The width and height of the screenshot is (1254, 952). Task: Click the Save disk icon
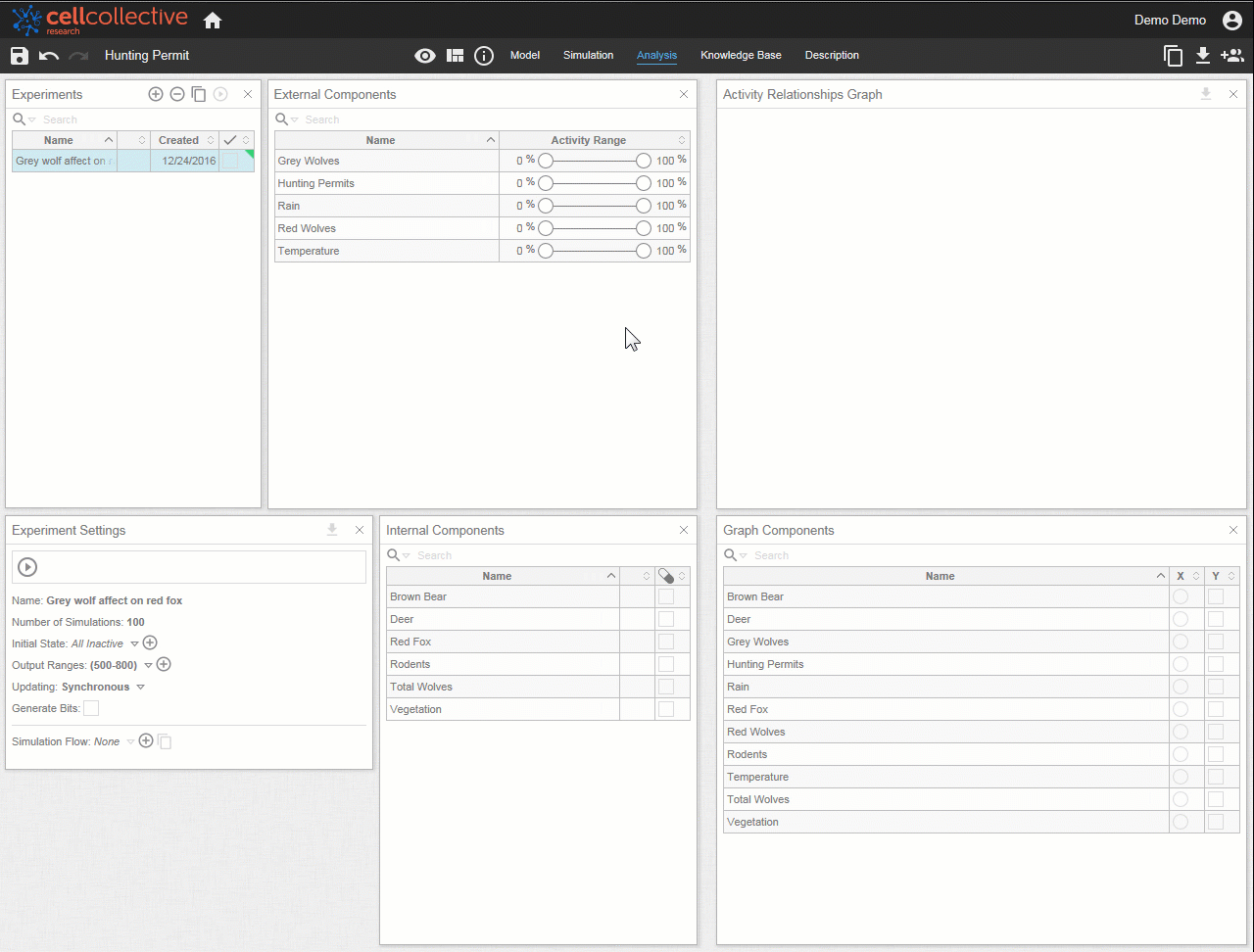click(x=20, y=56)
